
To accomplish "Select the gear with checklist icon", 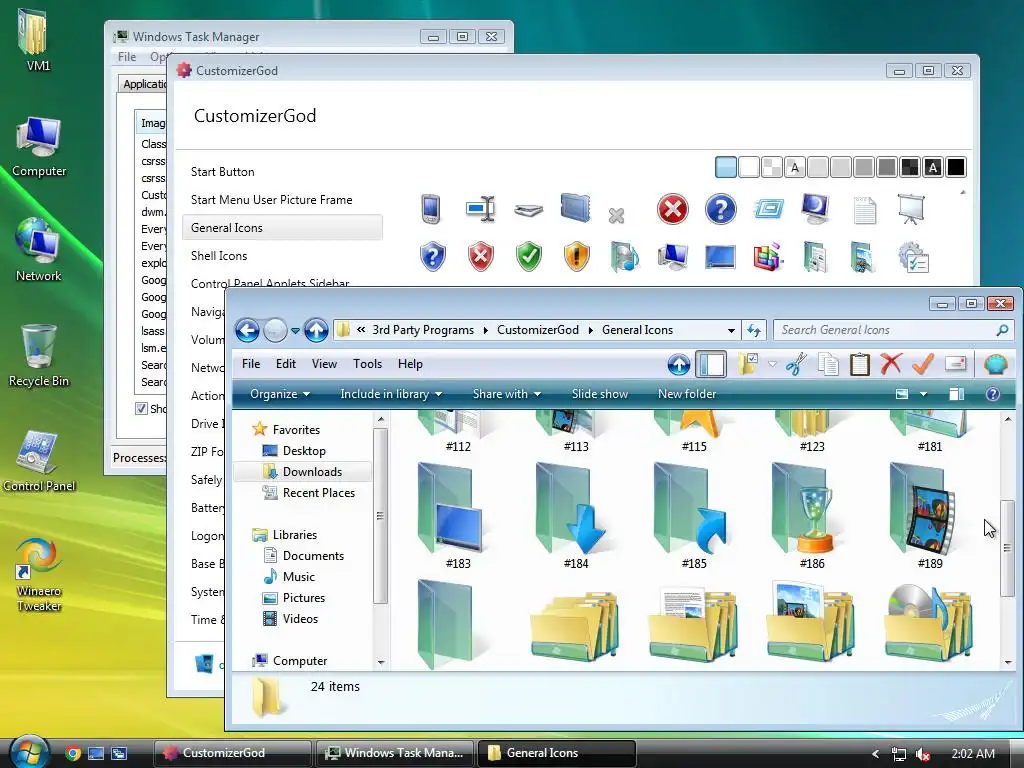I will coord(913,257).
